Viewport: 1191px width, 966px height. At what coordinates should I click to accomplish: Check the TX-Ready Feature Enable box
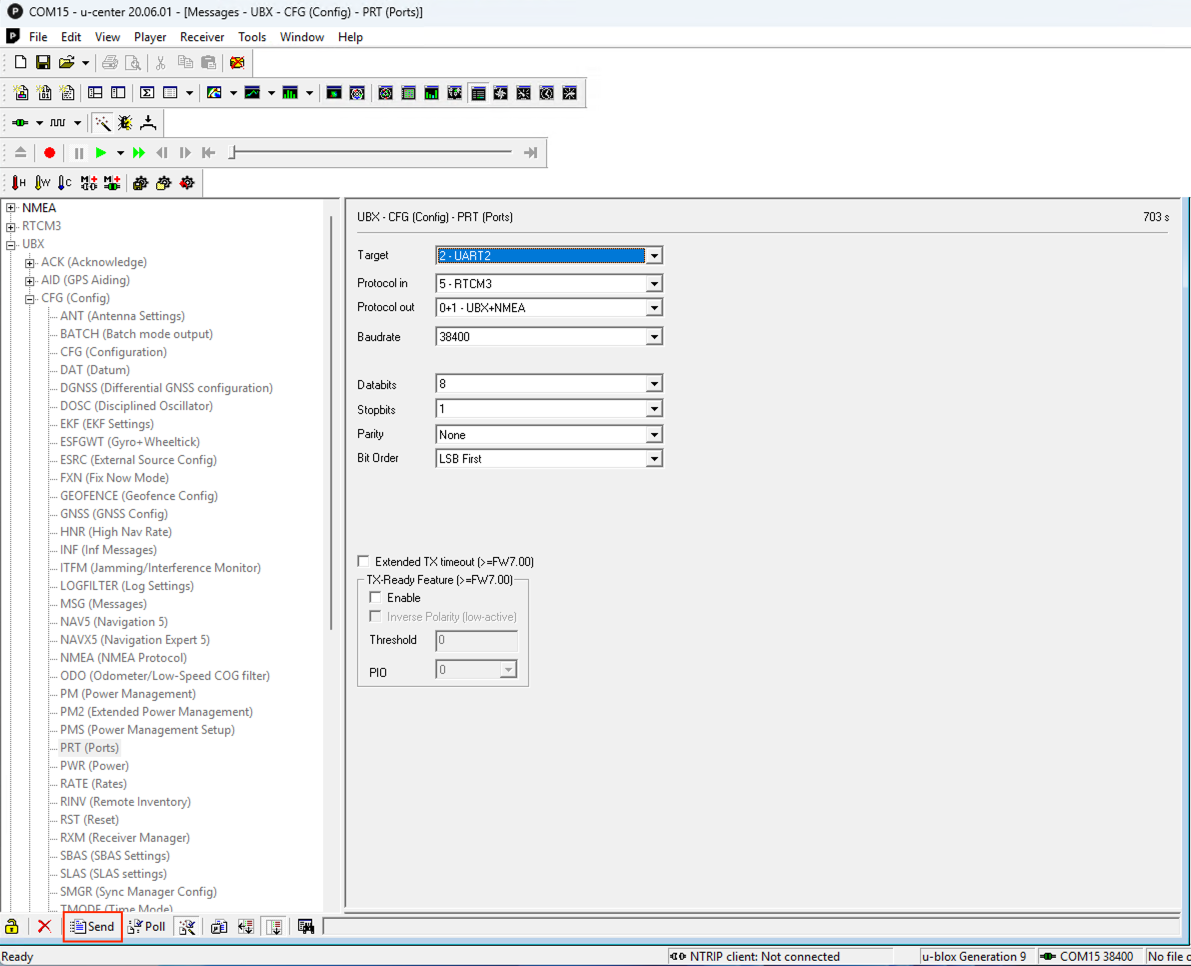click(376, 598)
